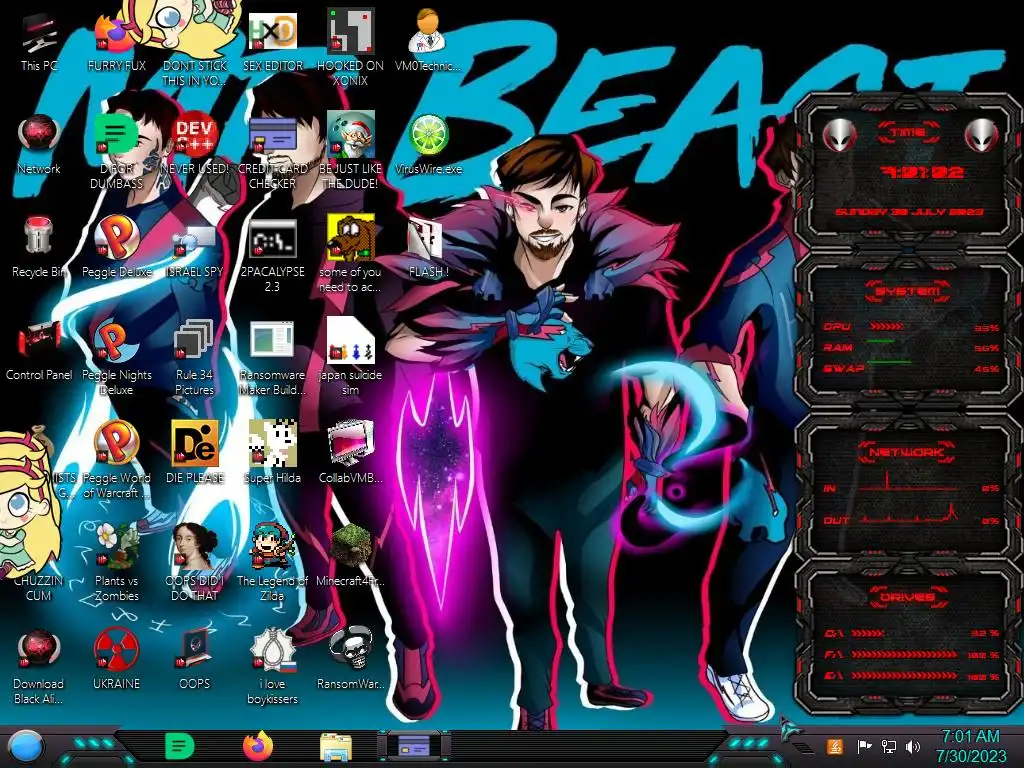Open File Explorer from the taskbar
Image resolution: width=1024 pixels, height=768 pixels.
[336, 747]
